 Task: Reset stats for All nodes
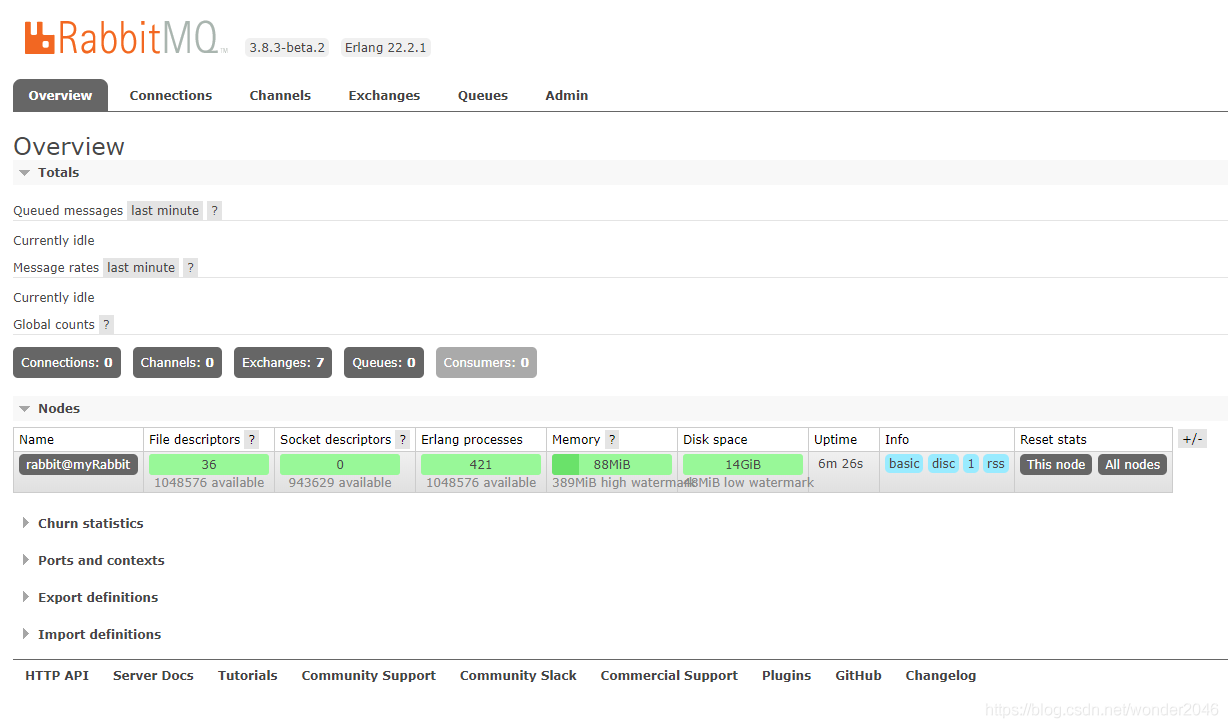pos(1133,465)
